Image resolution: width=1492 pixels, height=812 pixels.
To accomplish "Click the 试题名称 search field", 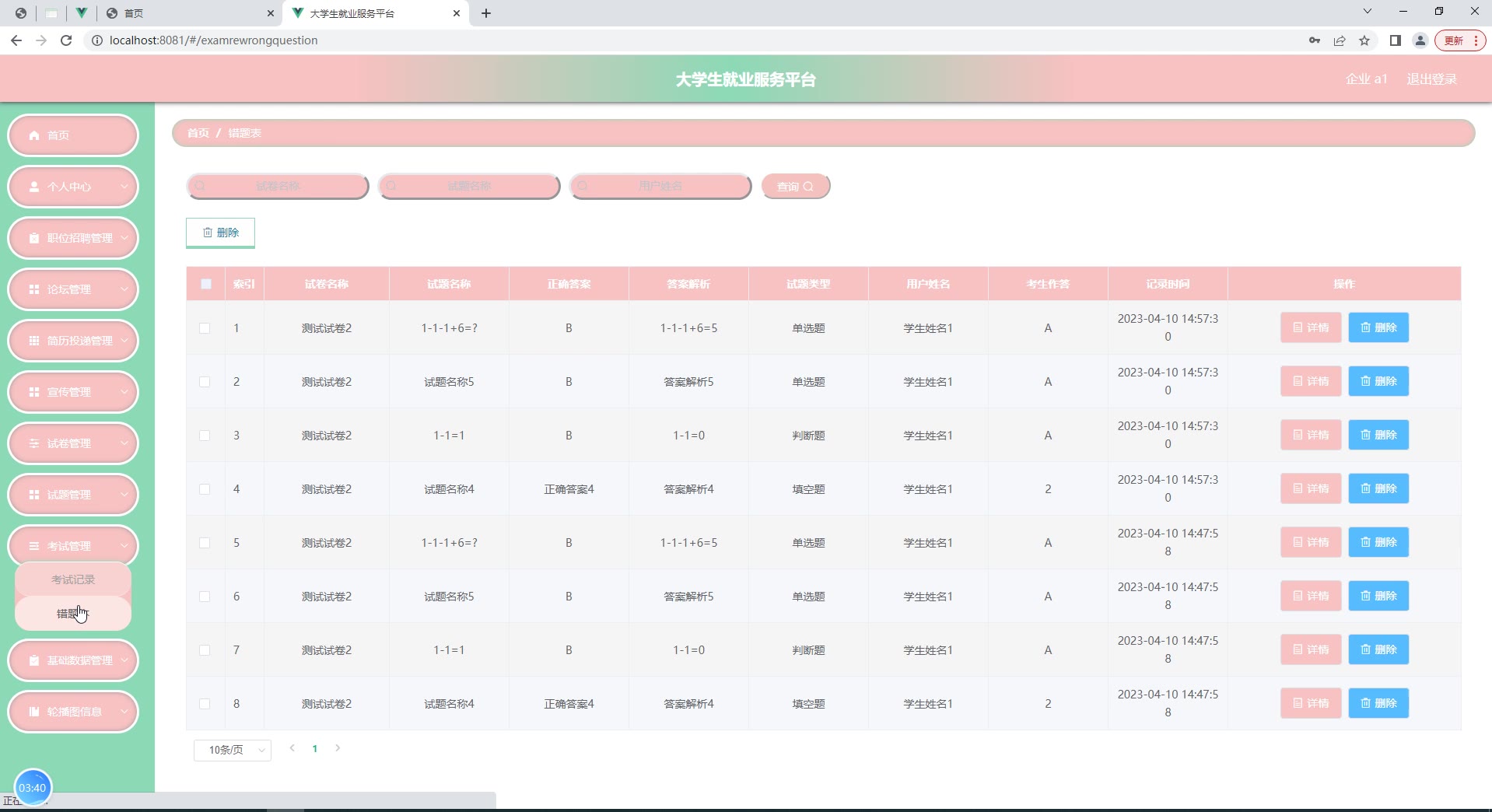I will coord(469,187).
